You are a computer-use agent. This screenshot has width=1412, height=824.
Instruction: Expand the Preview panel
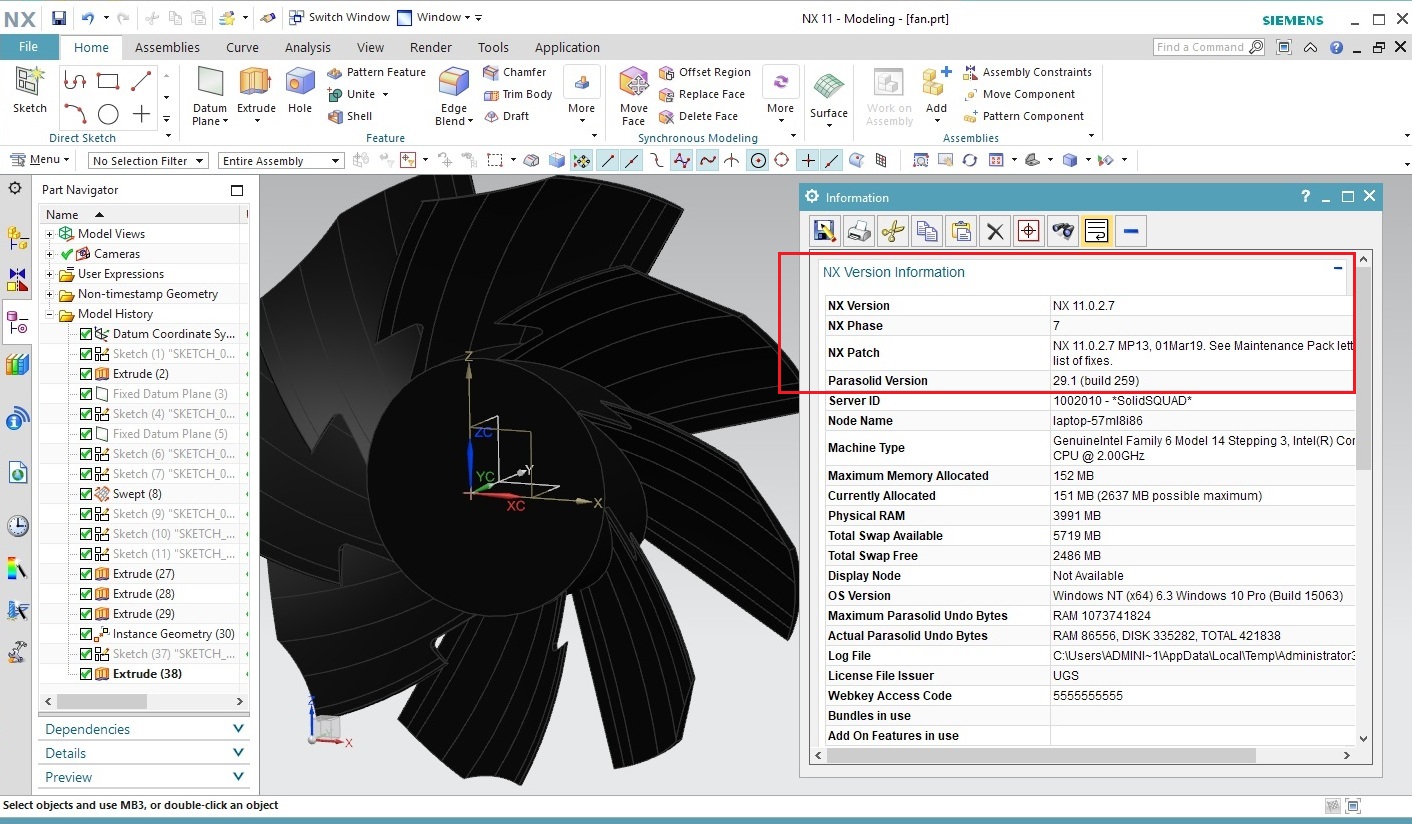pyautogui.click(x=144, y=777)
